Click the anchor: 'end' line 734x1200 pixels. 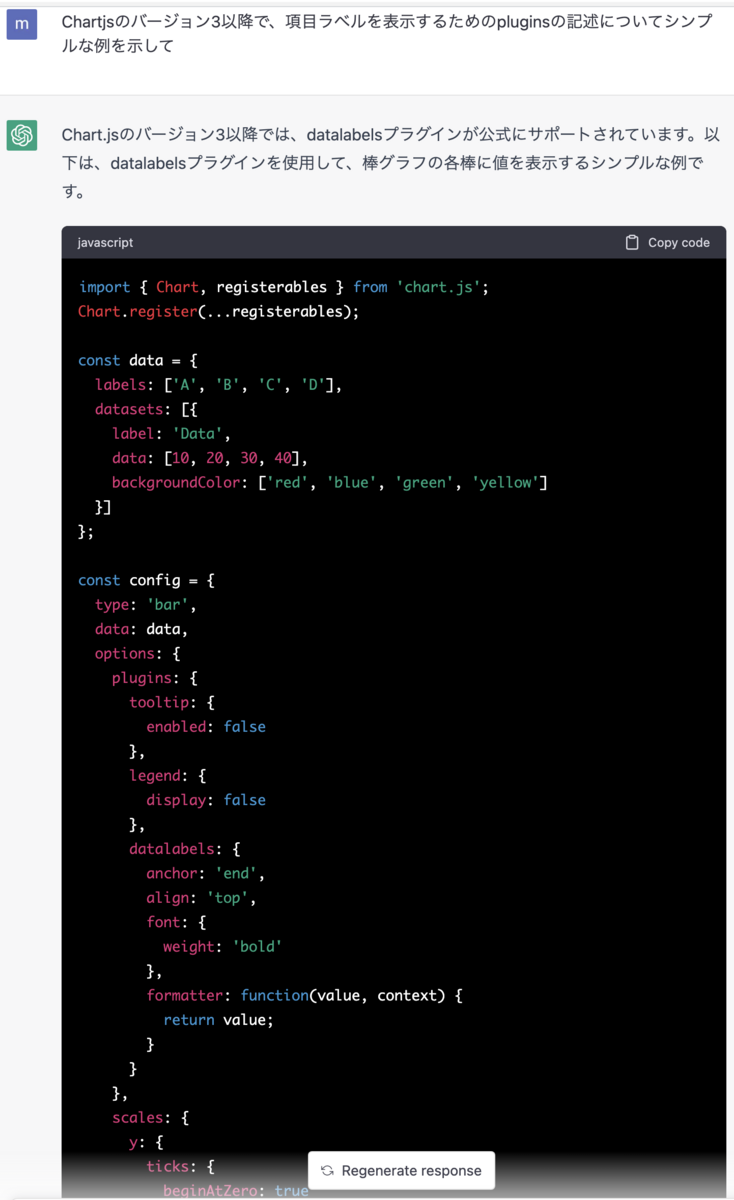206,873
